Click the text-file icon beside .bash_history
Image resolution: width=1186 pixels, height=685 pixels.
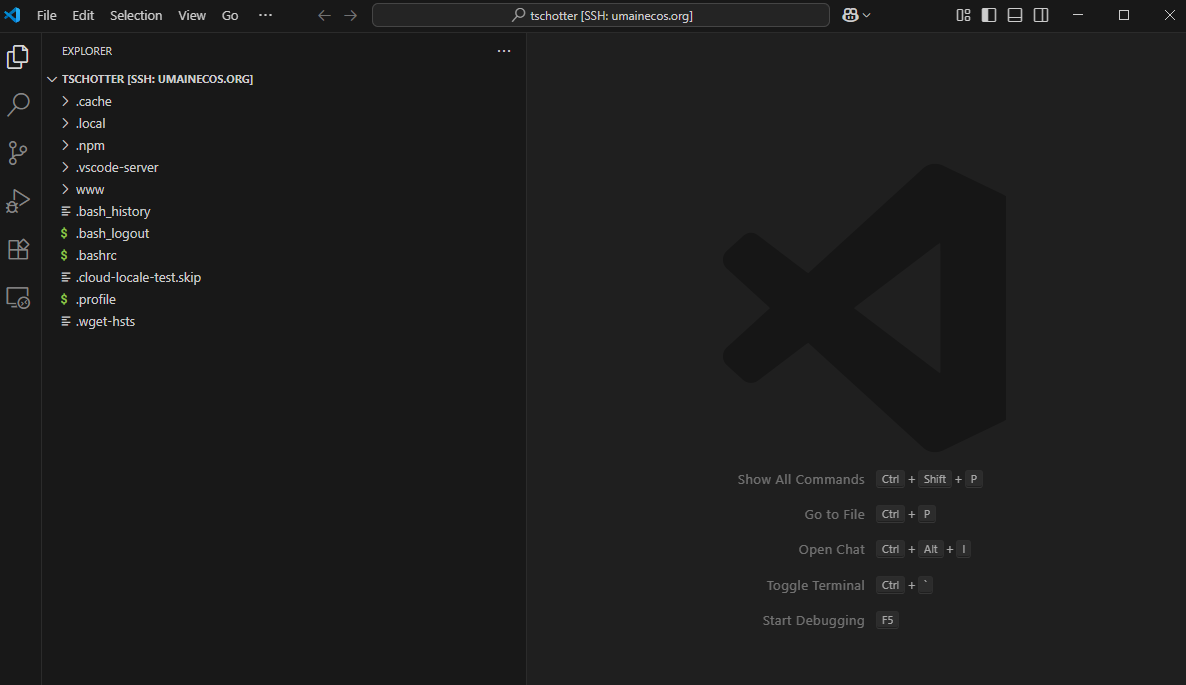[66, 211]
